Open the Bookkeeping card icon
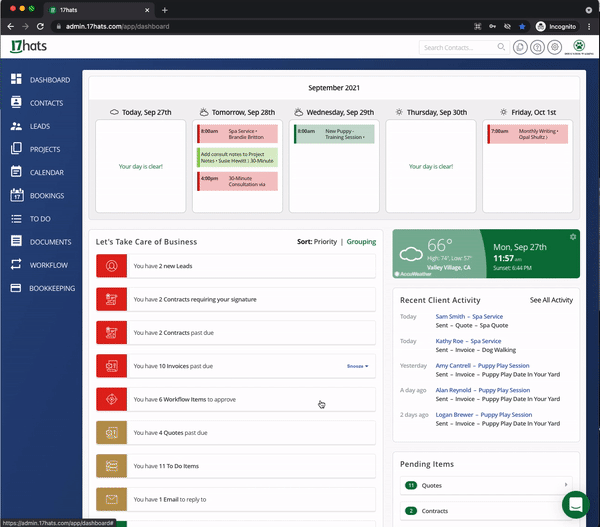 pos(16,288)
